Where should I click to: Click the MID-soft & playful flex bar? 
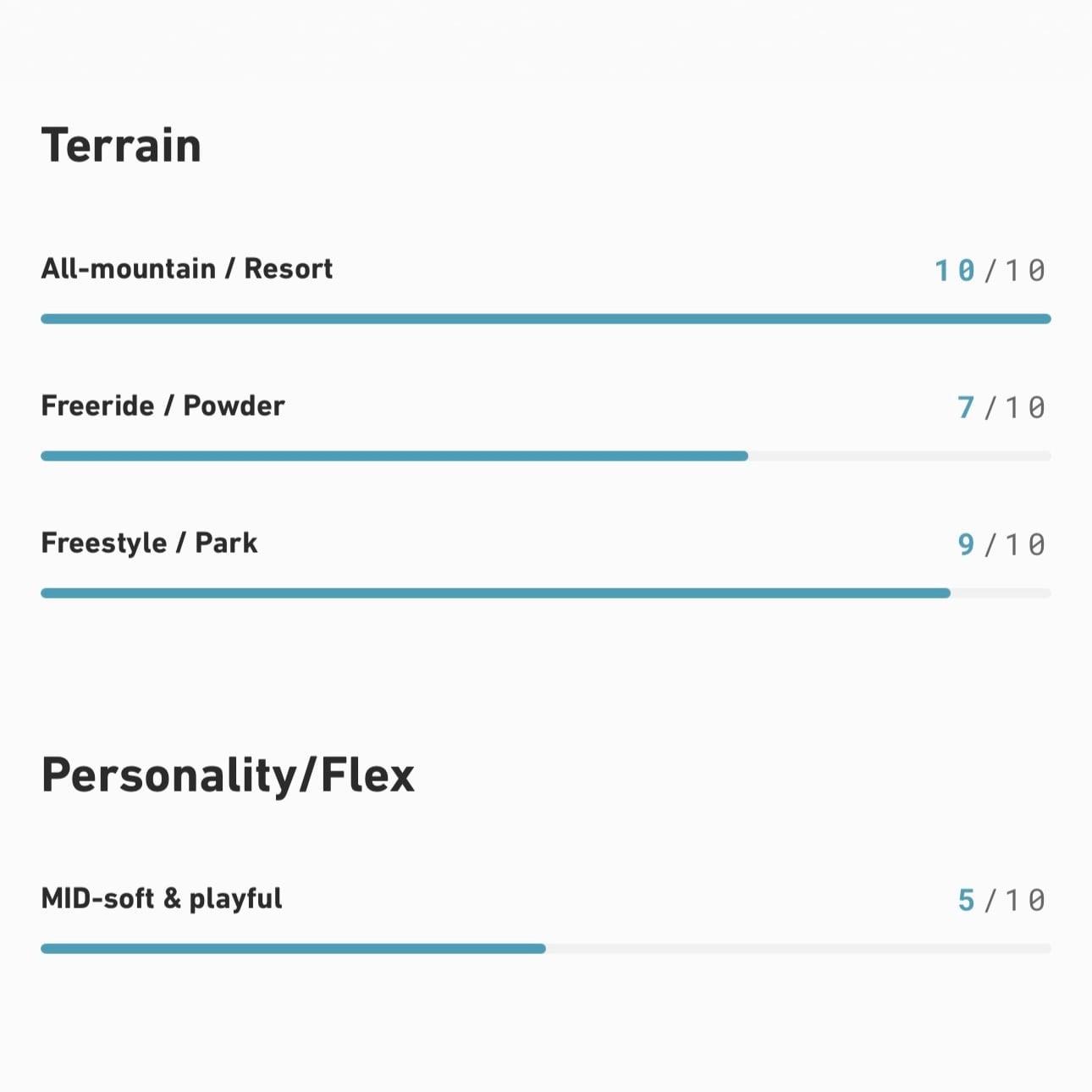pyautogui.click(x=546, y=949)
